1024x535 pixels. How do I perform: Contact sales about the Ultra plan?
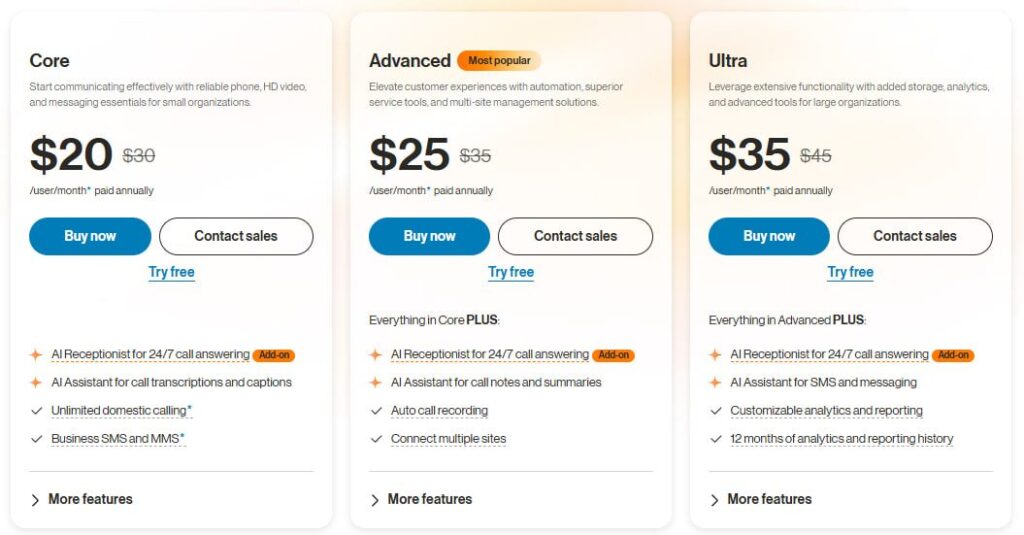[915, 236]
